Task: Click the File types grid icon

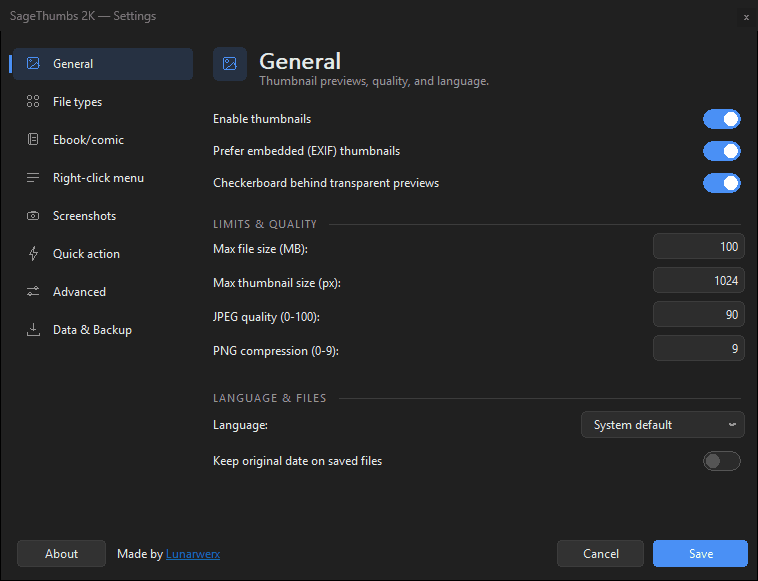Action: 33,102
